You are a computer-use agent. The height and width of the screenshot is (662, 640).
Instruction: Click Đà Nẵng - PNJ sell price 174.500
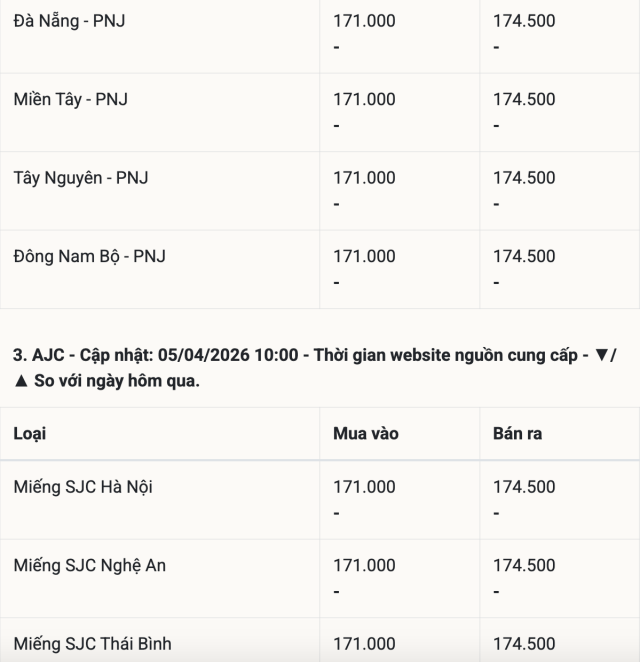point(524,21)
